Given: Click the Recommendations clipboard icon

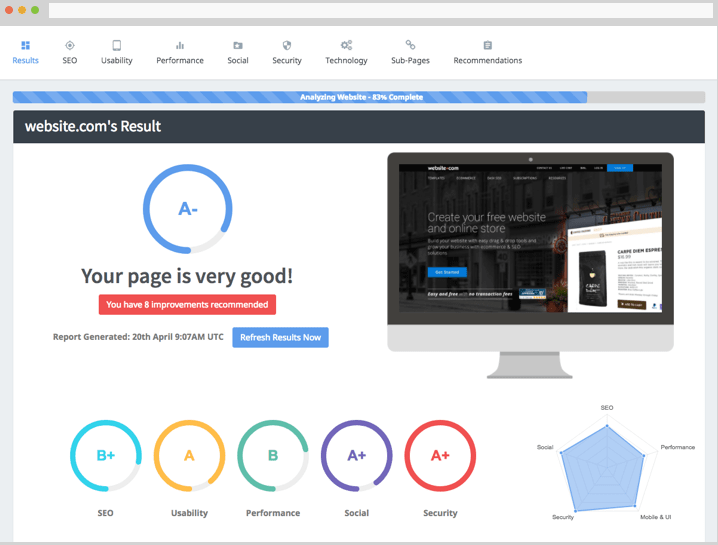Looking at the screenshot, I should point(488,45).
